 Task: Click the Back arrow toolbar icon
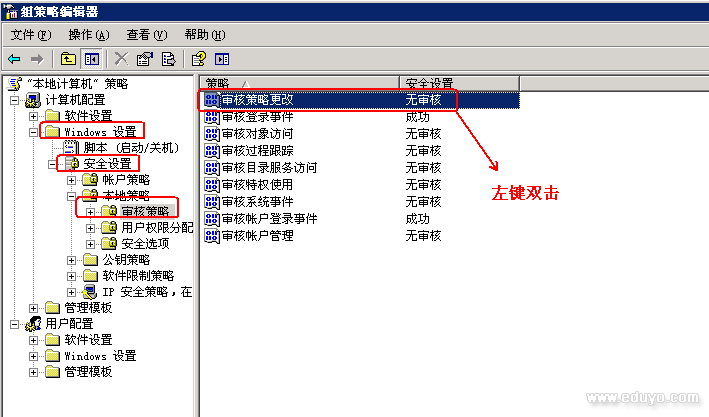[x=14, y=59]
